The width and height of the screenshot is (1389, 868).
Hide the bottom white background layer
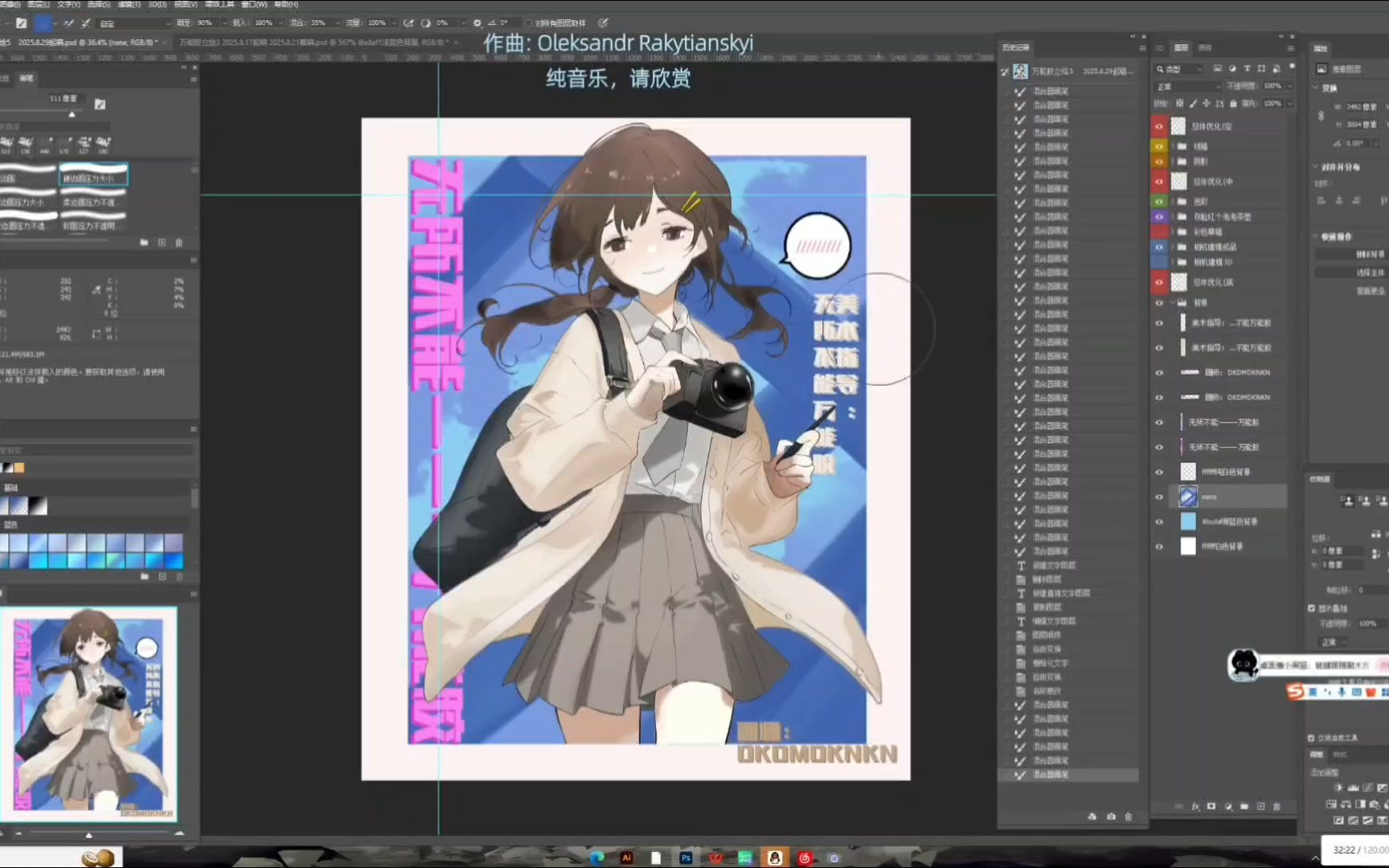(1159, 547)
